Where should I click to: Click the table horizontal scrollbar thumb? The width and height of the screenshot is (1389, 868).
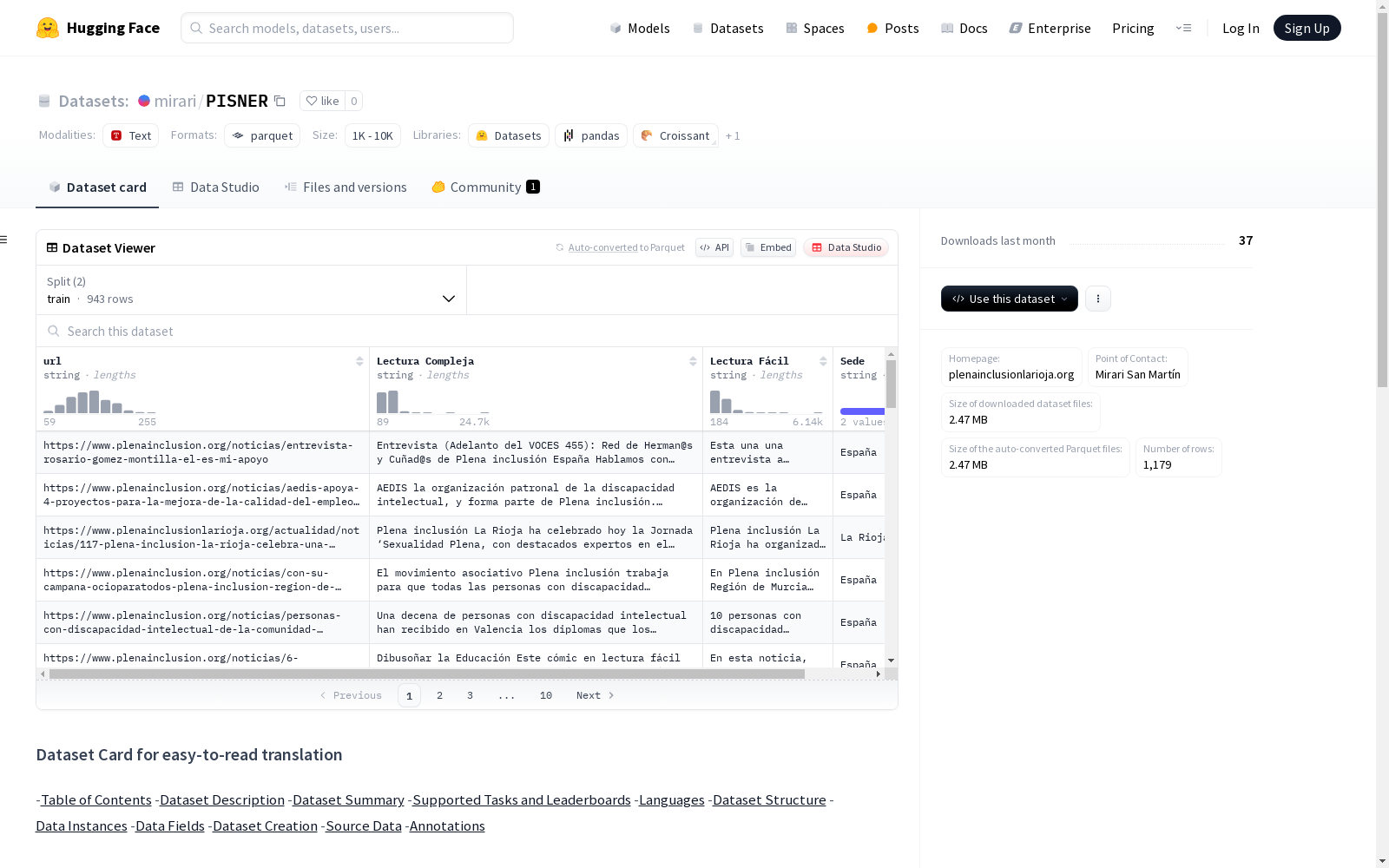pyautogui.click(x=427, y=674)
